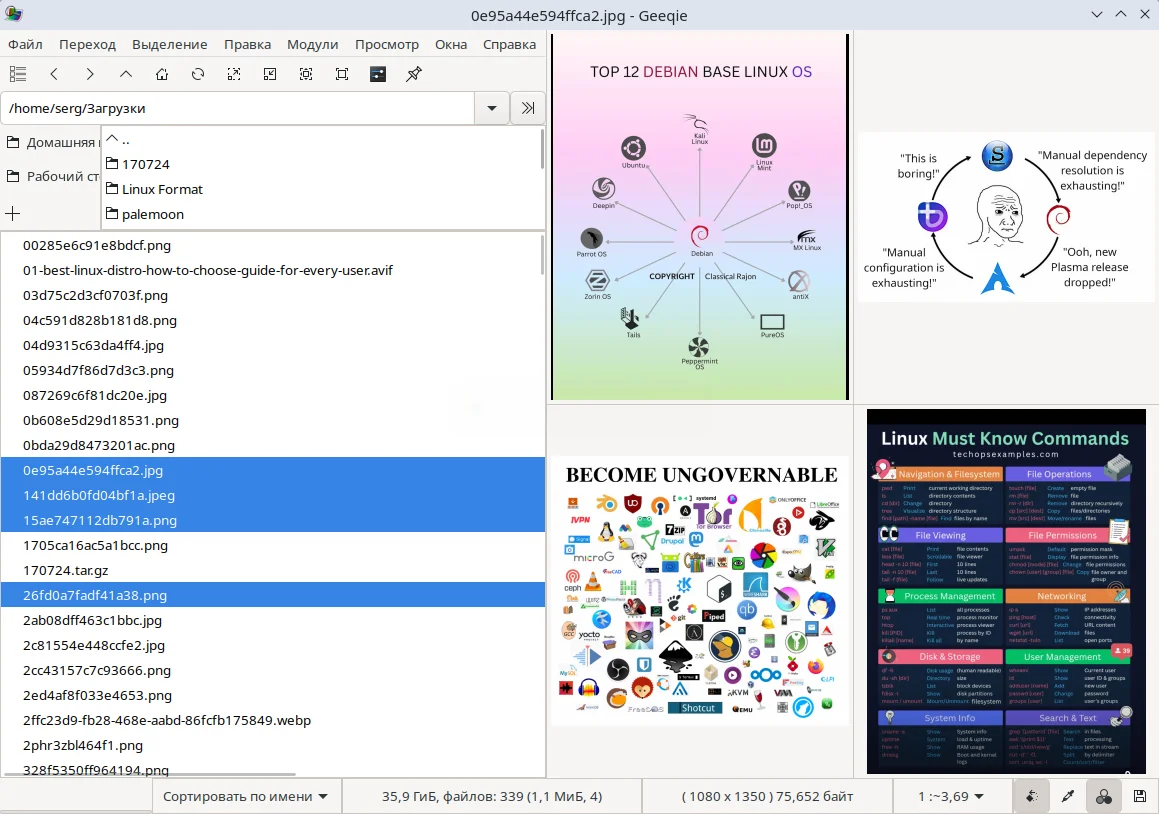Toggle EXIF rotation button in the status bar

(1032, 796)
